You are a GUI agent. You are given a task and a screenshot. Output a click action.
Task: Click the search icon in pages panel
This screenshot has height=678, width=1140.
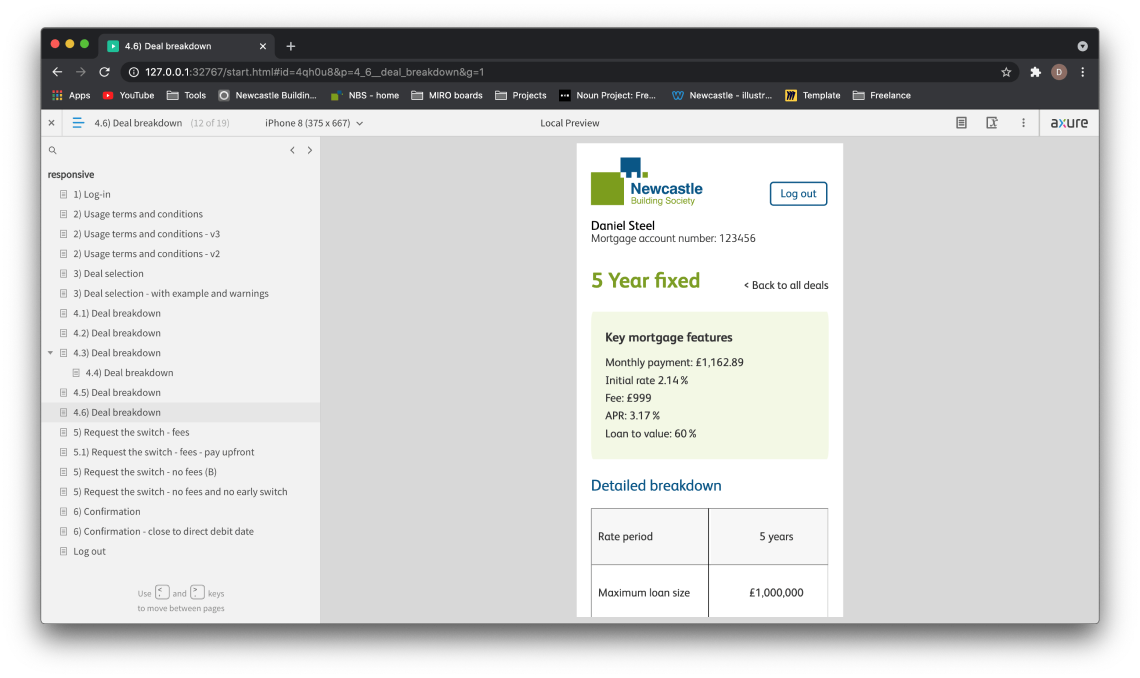click(x=53, y=150)
